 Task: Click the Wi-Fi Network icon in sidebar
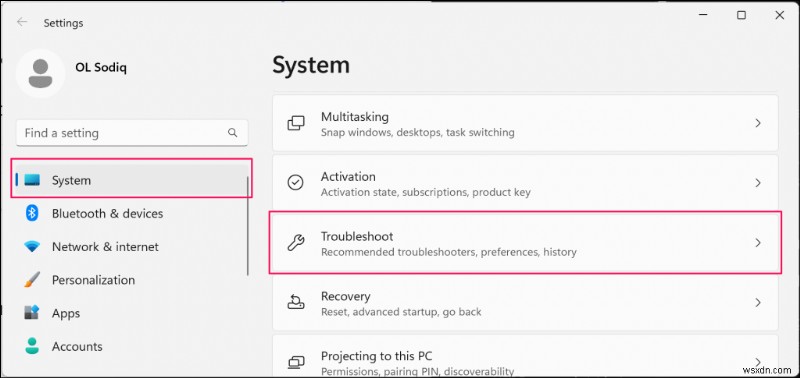tap(32, 247)
